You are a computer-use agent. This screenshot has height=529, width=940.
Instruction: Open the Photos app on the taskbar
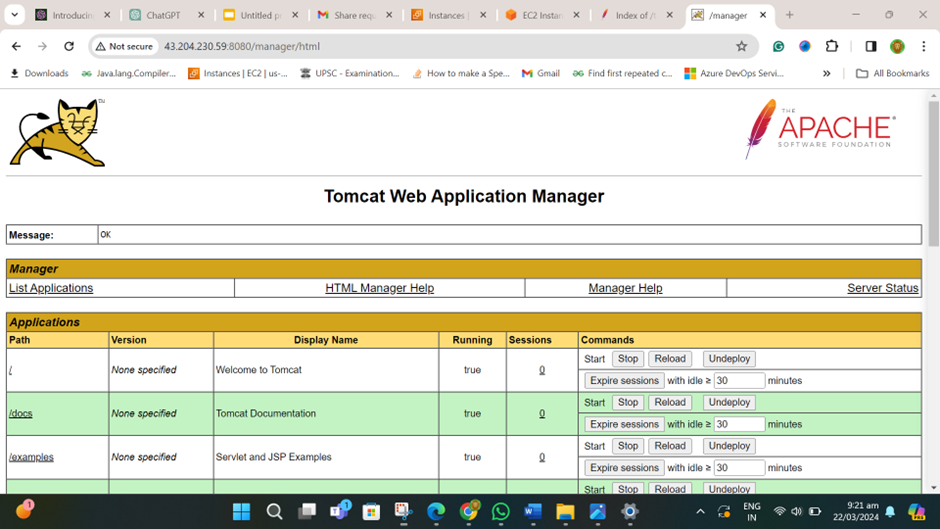coord(598,512)
